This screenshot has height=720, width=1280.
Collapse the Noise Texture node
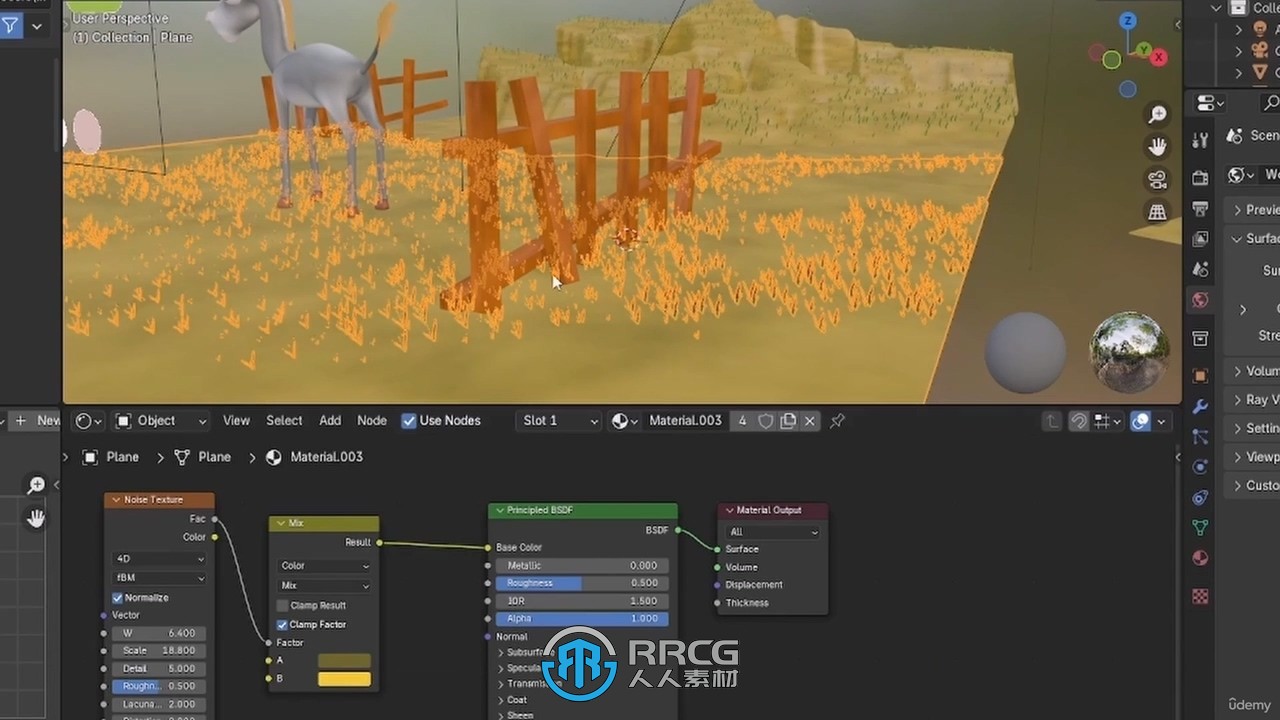pyautogui.click(x=116, y=499)
